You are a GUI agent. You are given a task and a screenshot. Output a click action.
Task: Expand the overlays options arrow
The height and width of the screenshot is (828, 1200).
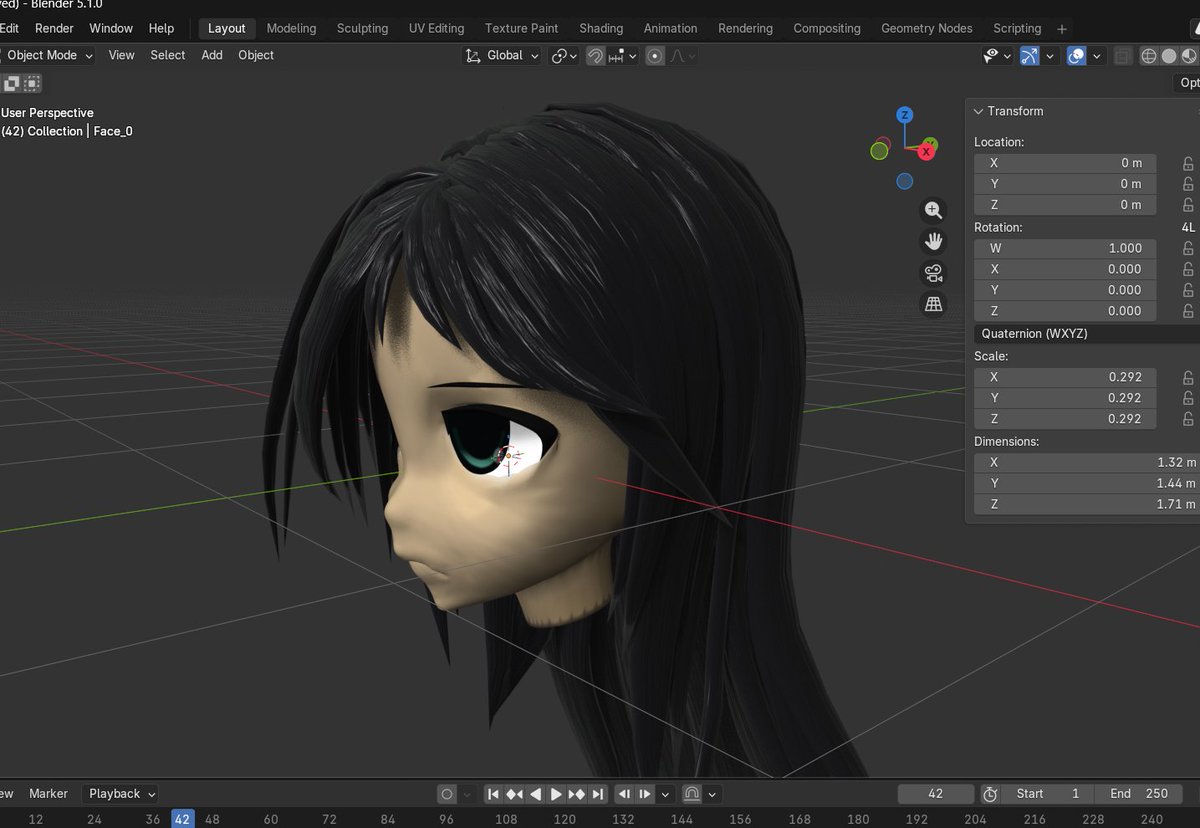(x=1097, y=56)
